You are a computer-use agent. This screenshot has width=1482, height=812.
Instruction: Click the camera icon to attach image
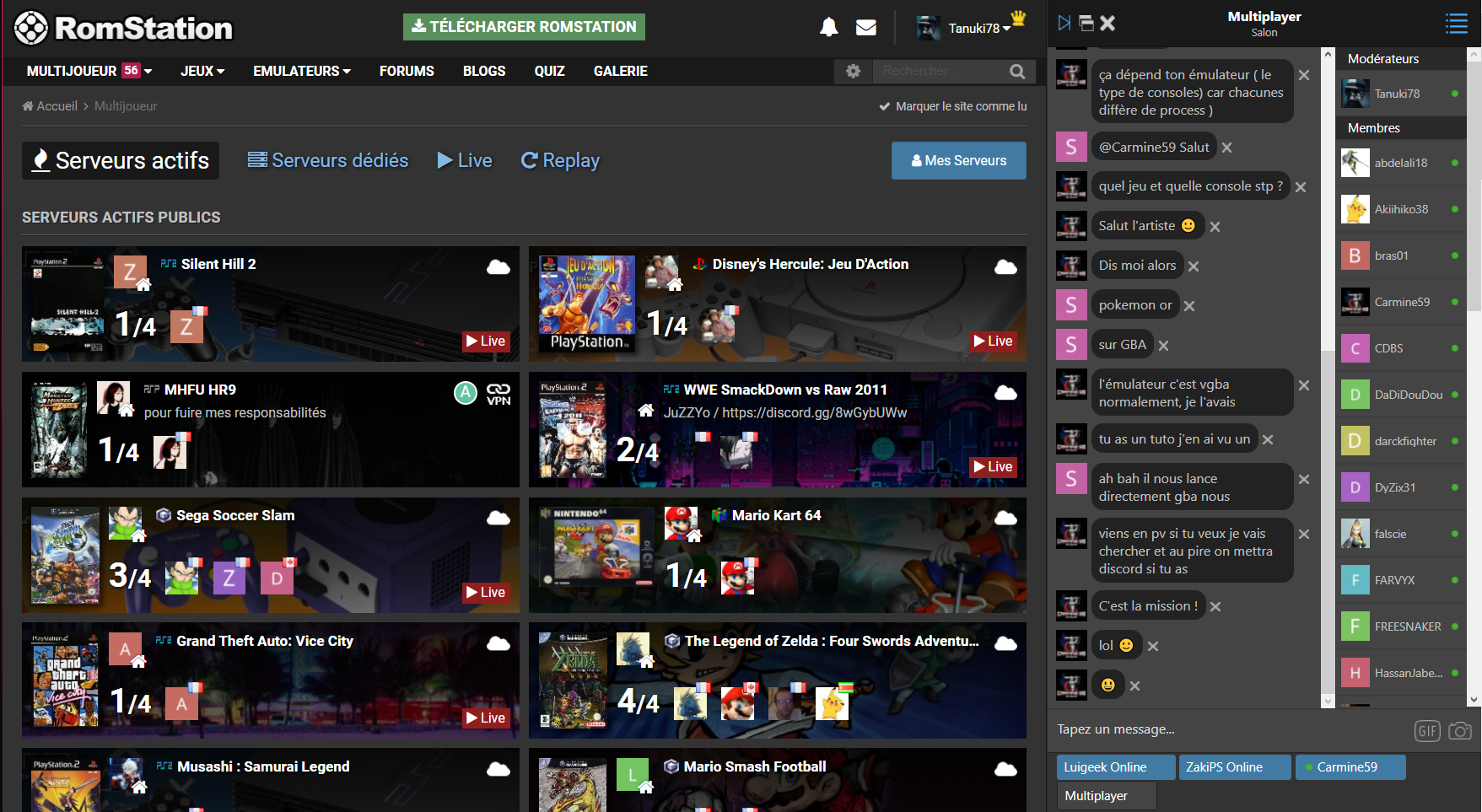click(1460, 731)
